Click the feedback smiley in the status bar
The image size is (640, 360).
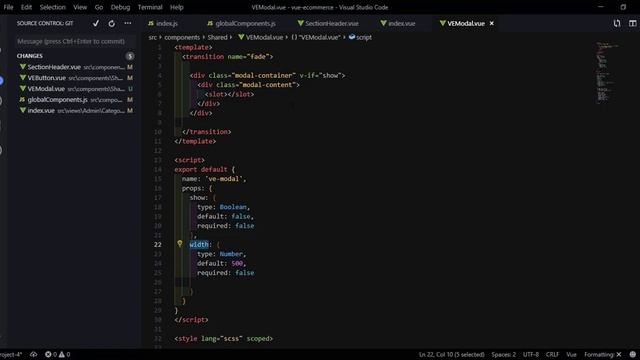coord(633,354)
